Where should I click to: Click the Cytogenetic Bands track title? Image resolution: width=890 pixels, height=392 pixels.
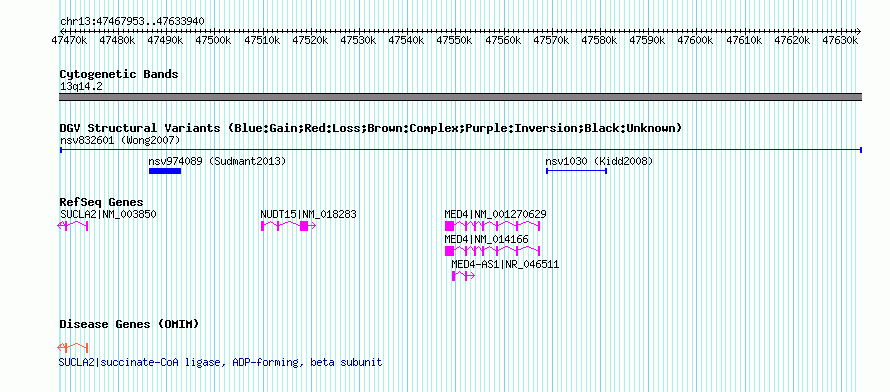click(x=119, y=74)
